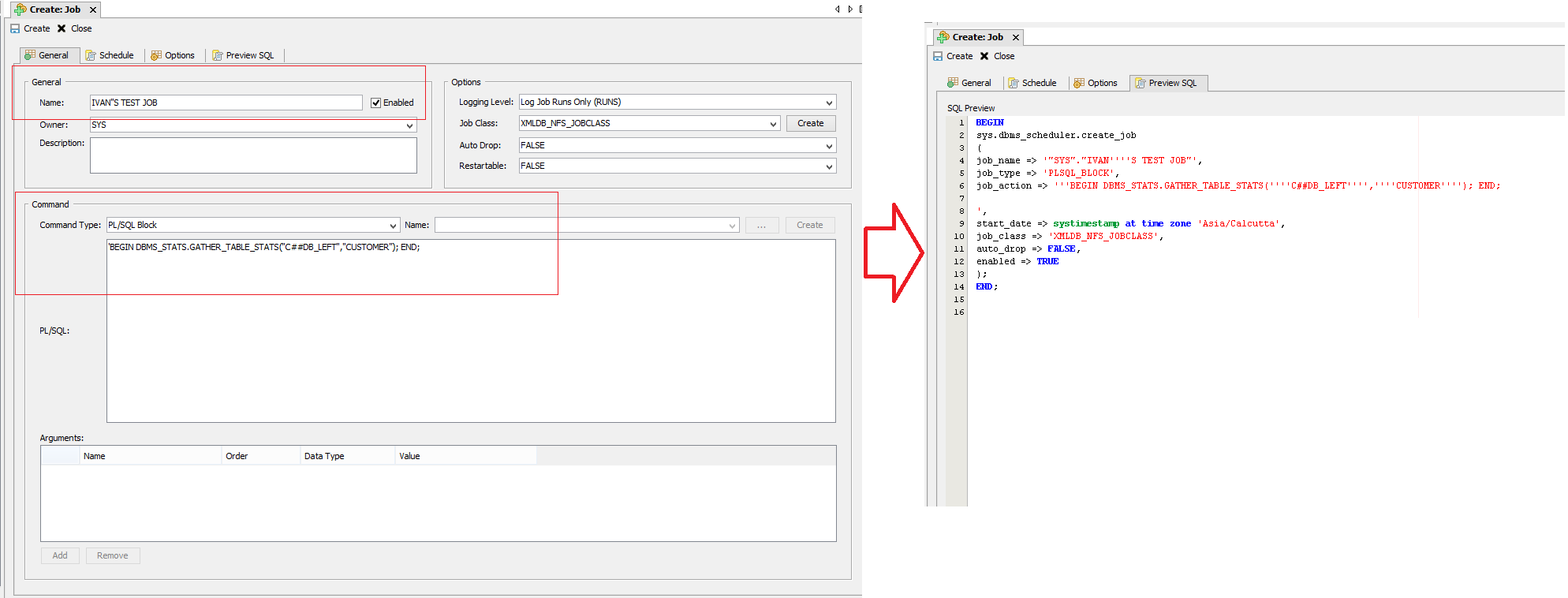Click the start_date line in SQL preview
This screenshot has height=598, width=1568.
click(x=1130, y=223)
